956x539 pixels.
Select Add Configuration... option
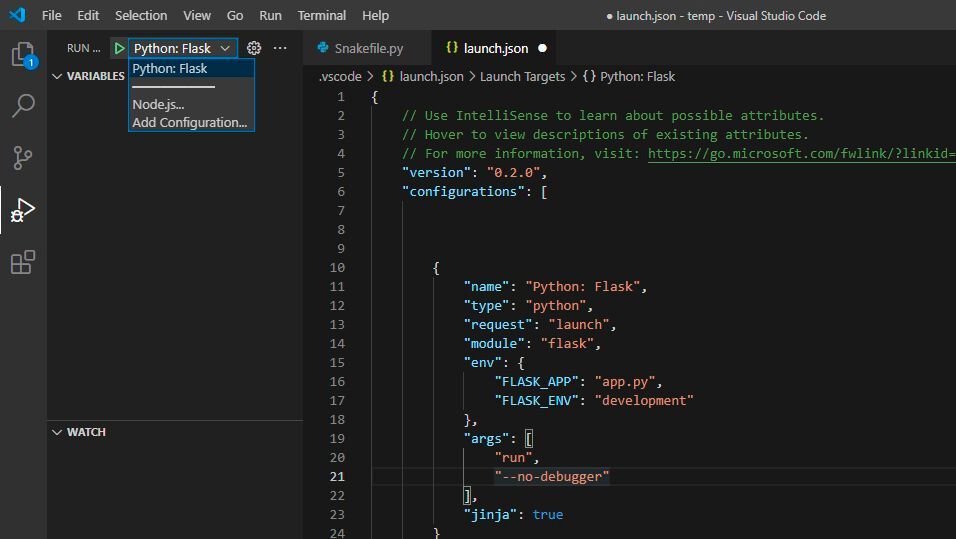189,122
